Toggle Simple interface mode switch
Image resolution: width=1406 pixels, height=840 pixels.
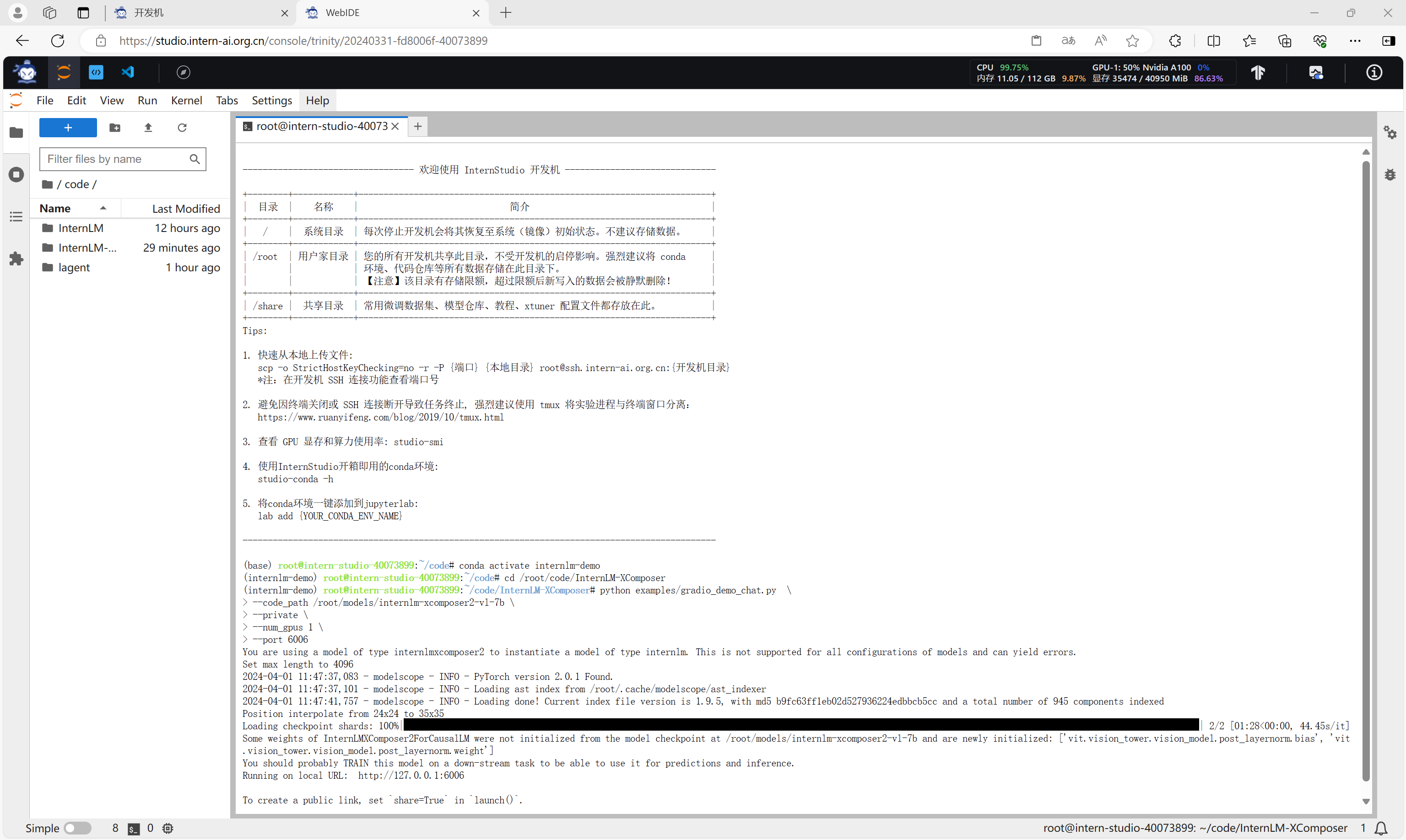coord(77,828)
